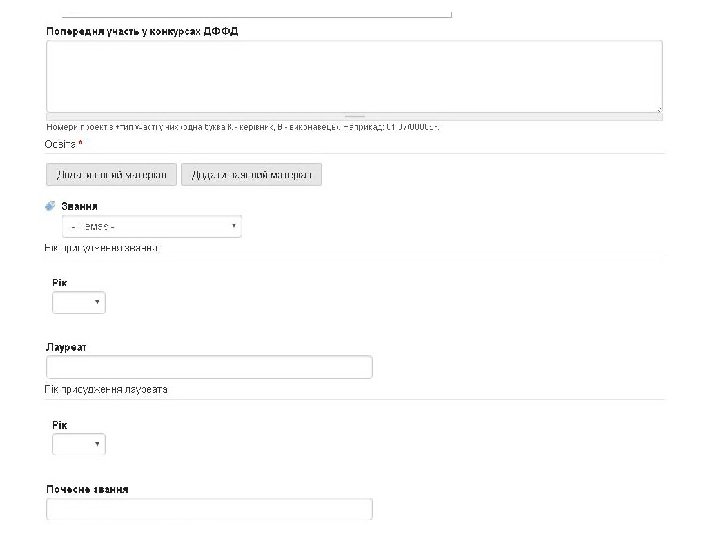Click the Освіта section heading
Viewport: 720px width, 540px height.
(63, 144)
